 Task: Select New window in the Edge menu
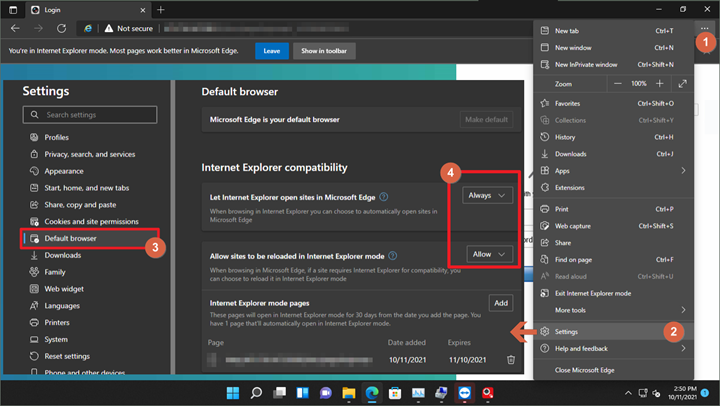tap(613, 48)
